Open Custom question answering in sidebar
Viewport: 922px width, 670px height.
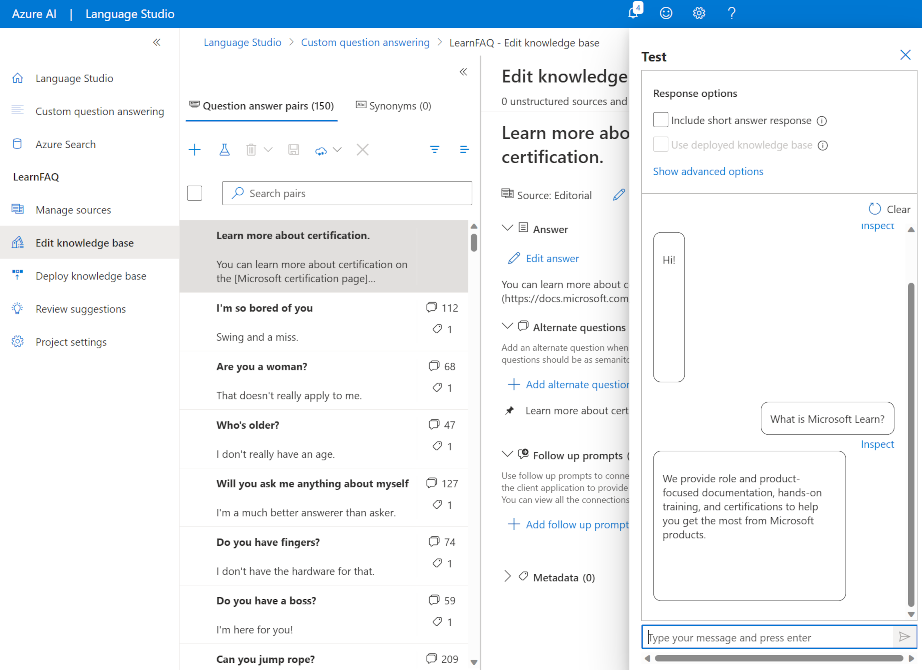pos(99,111)
